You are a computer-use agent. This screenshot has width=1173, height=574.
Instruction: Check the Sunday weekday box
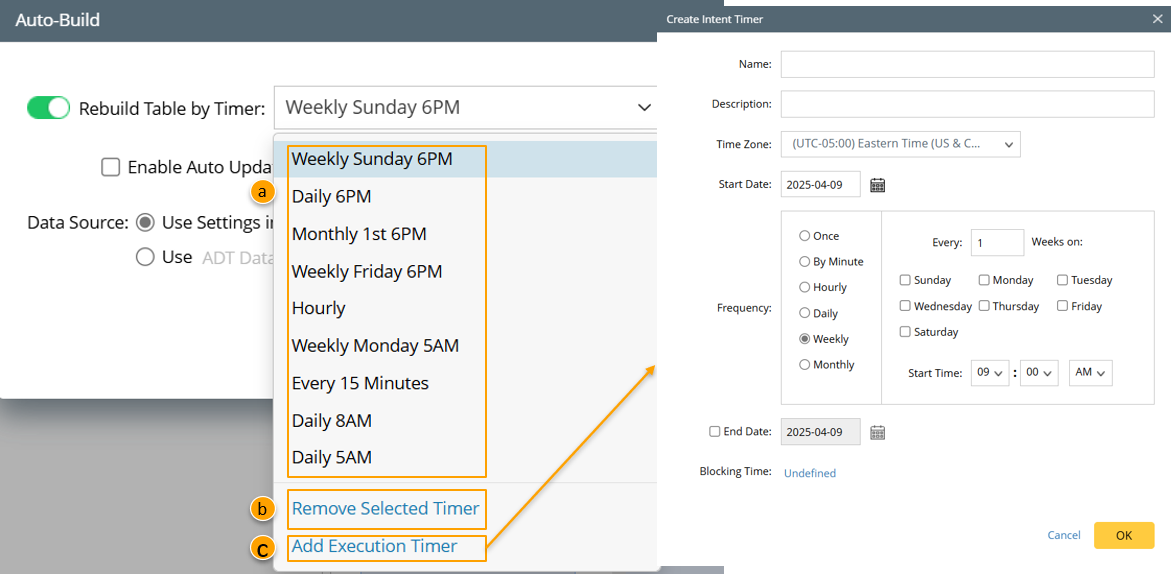coord(905,280)
